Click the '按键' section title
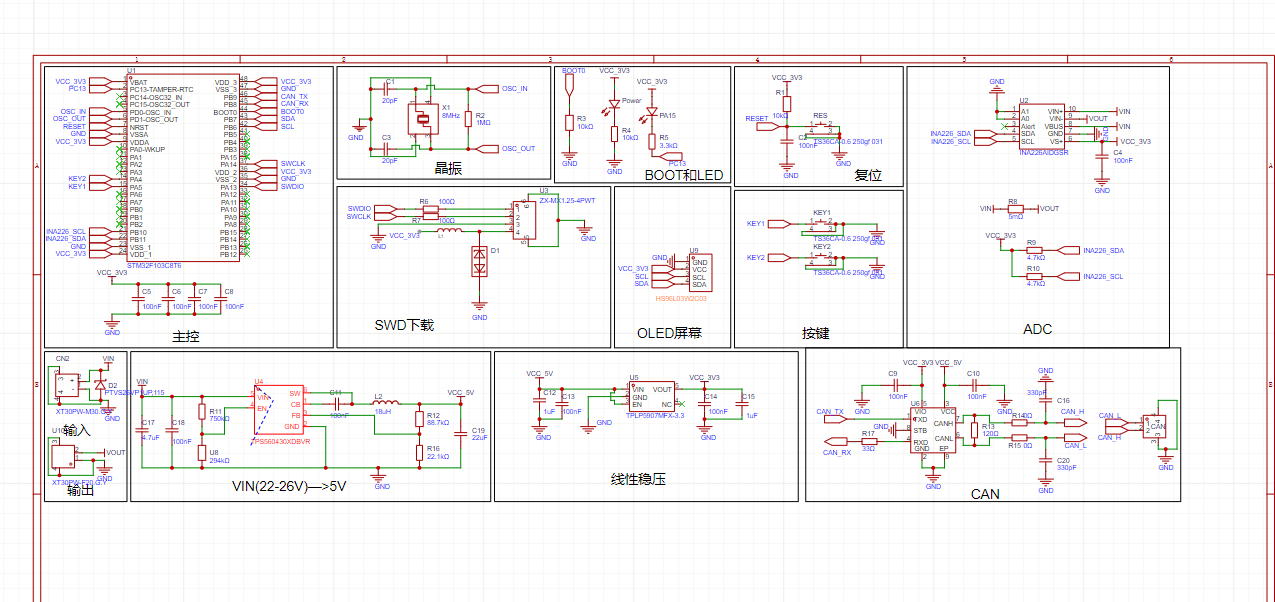Image resolution: width=1275 pixels, height=602 pixels. click(815, 333)
